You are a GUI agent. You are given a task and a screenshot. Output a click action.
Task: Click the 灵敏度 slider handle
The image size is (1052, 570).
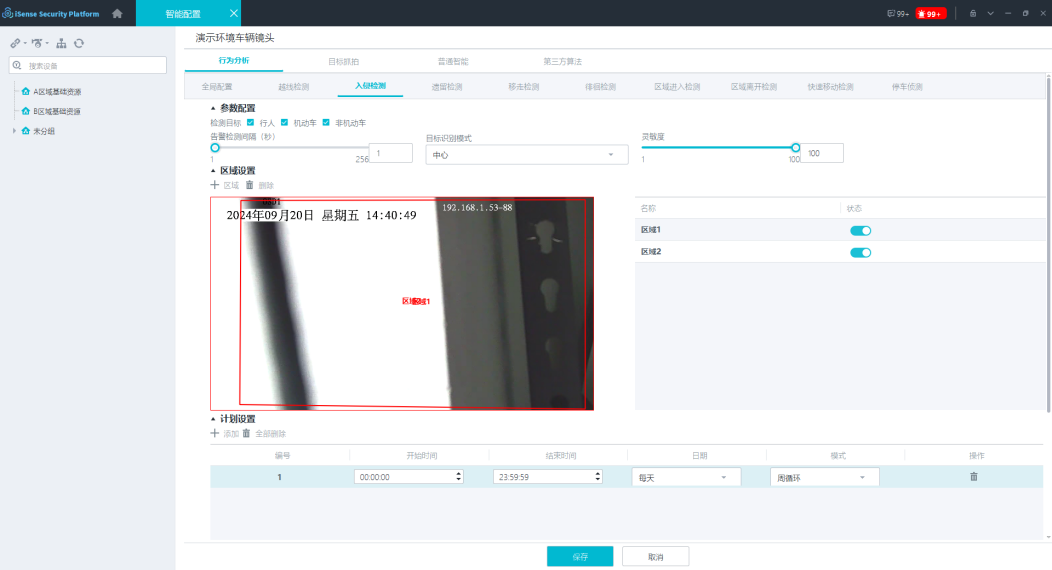click(796, 147)
